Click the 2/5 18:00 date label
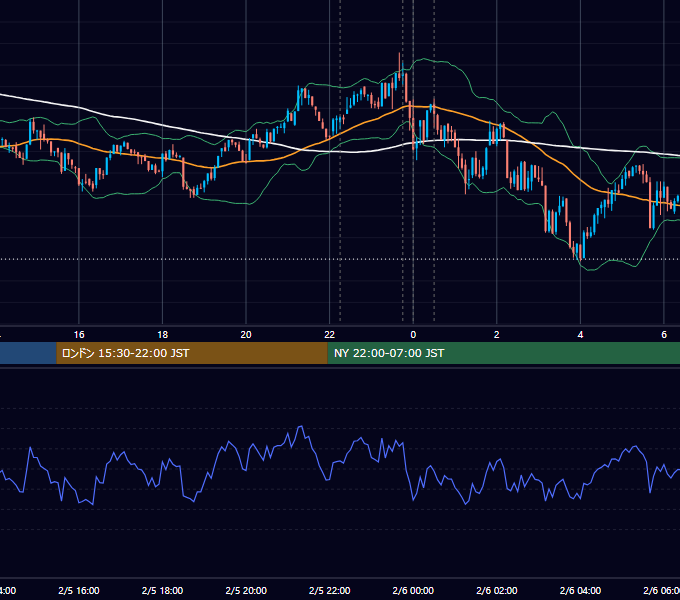Image resolution: width=680 pixels, height=600 pixels. 163,591
